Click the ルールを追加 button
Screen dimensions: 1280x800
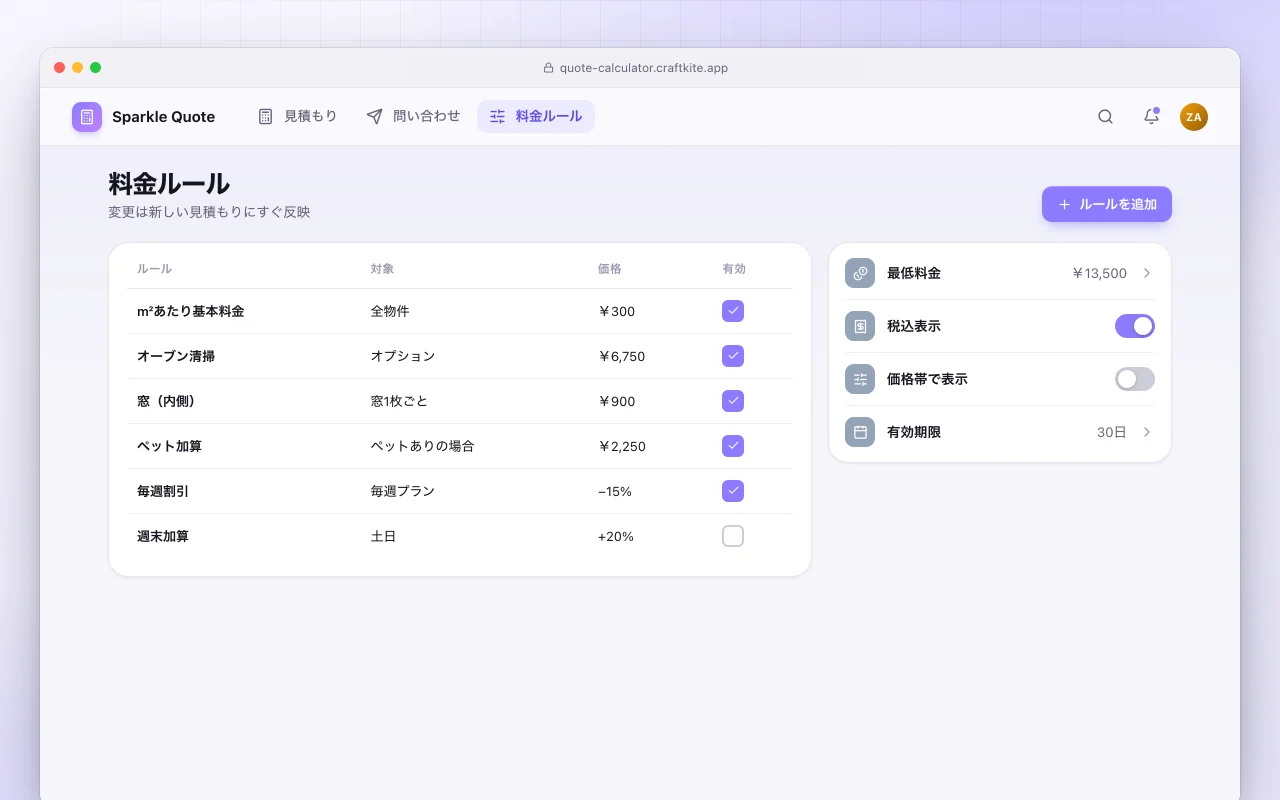tap(1107, 204)
